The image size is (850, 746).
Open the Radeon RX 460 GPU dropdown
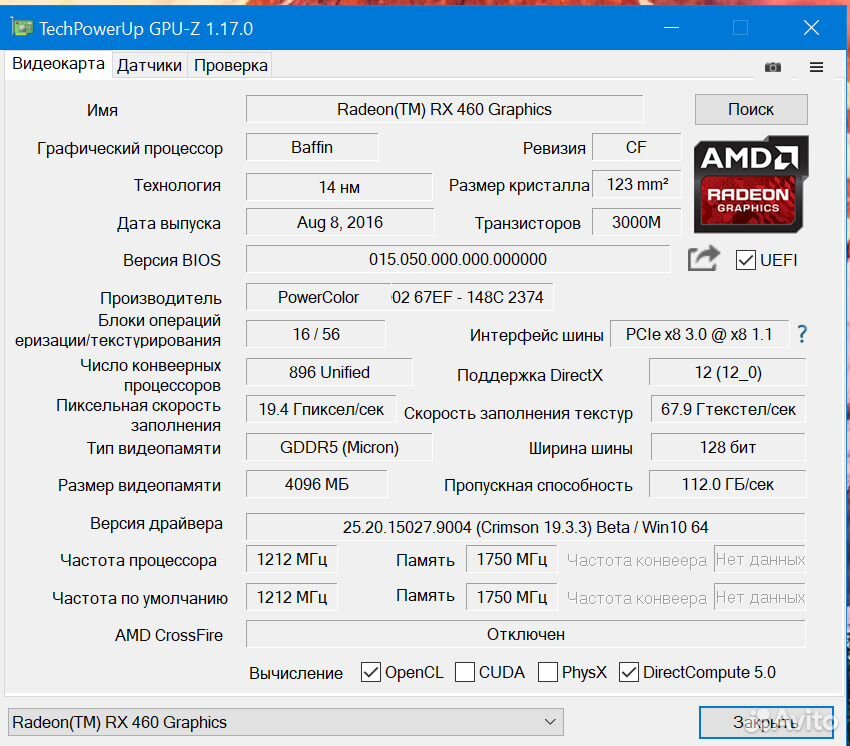click(x=286, y=722)
